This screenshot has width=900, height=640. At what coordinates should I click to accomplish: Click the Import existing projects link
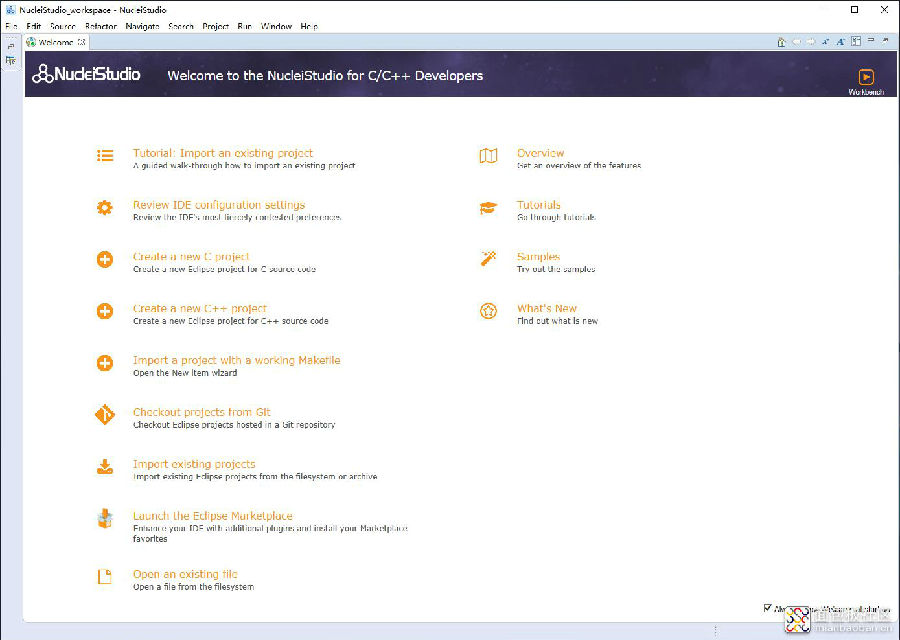click(194, 464)
